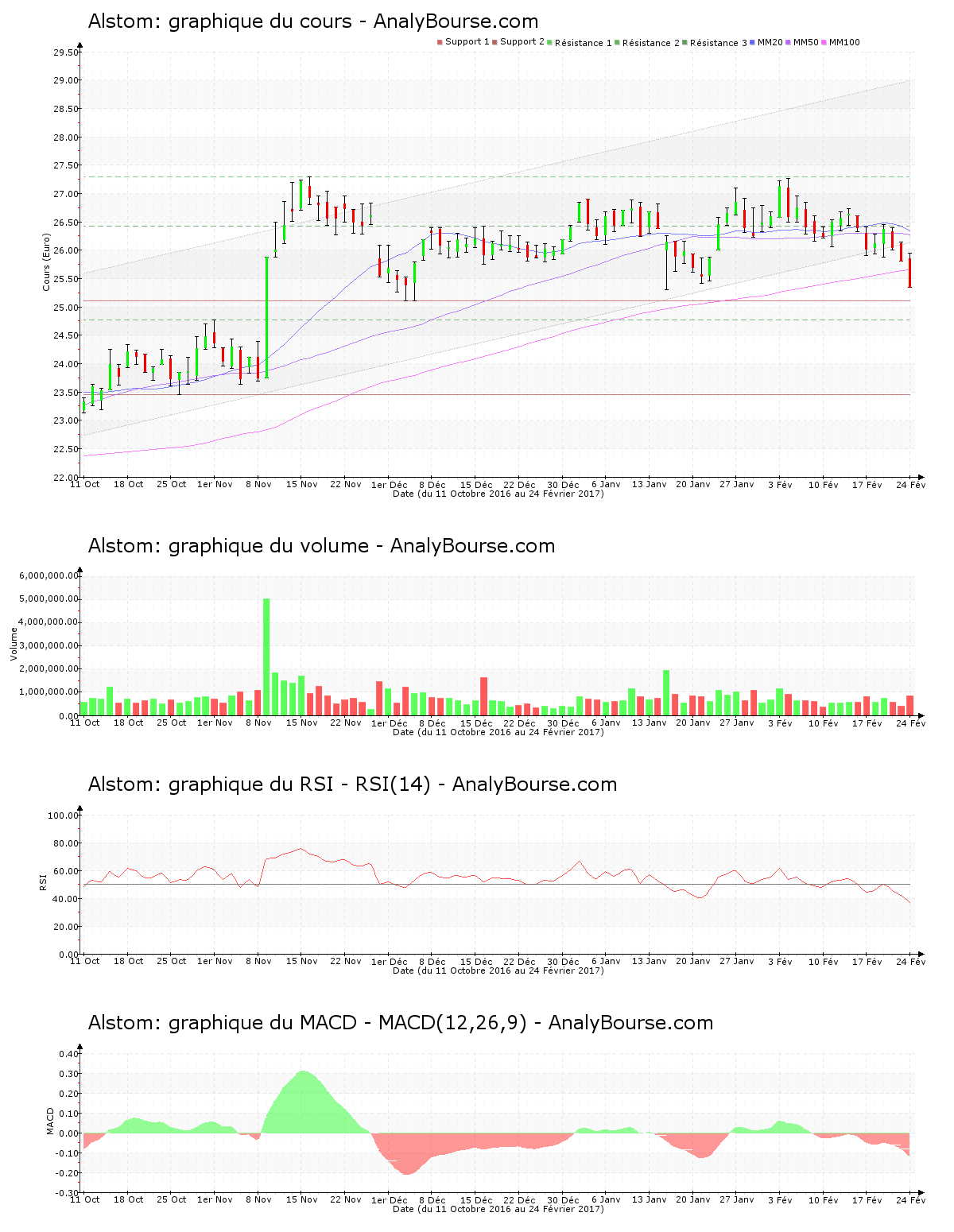Click the 6,000,000.00 volume axis value
Screen dimensions: 954x1232
click(49, 575)
